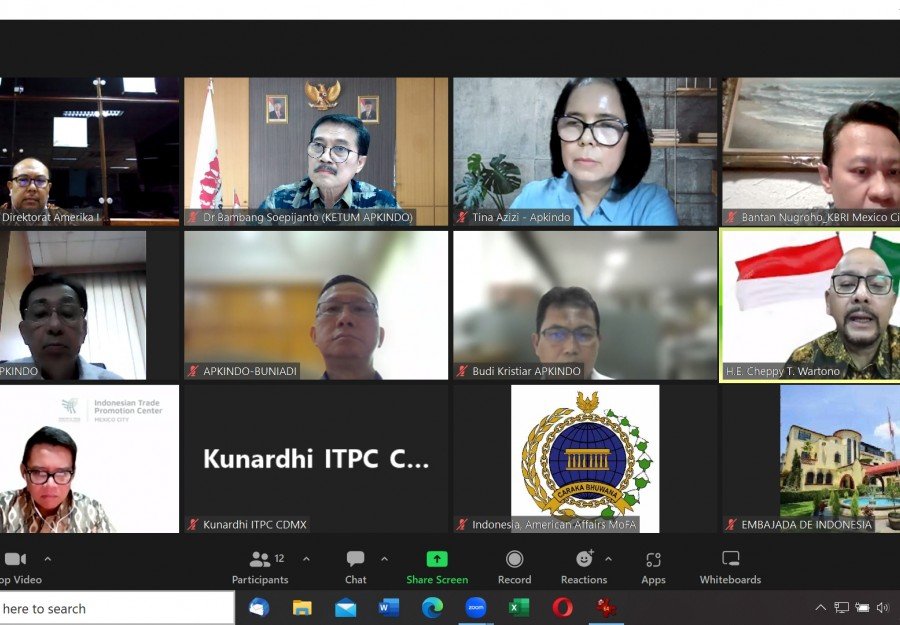Viewport: 900px width, 625px height.
Task: Open the Apps panel
Action: coord(653,566)
